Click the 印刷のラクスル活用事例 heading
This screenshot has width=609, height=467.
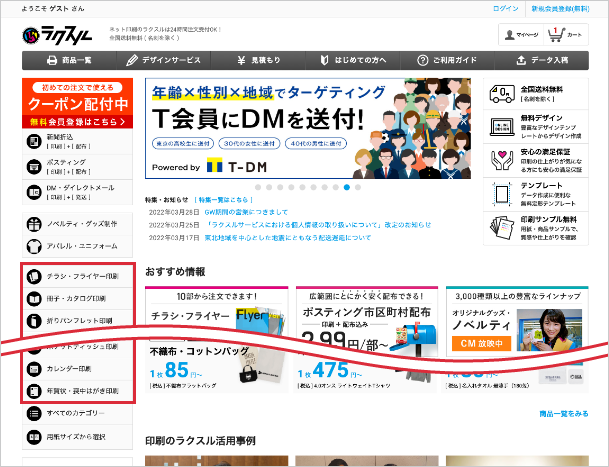[200, 441]
